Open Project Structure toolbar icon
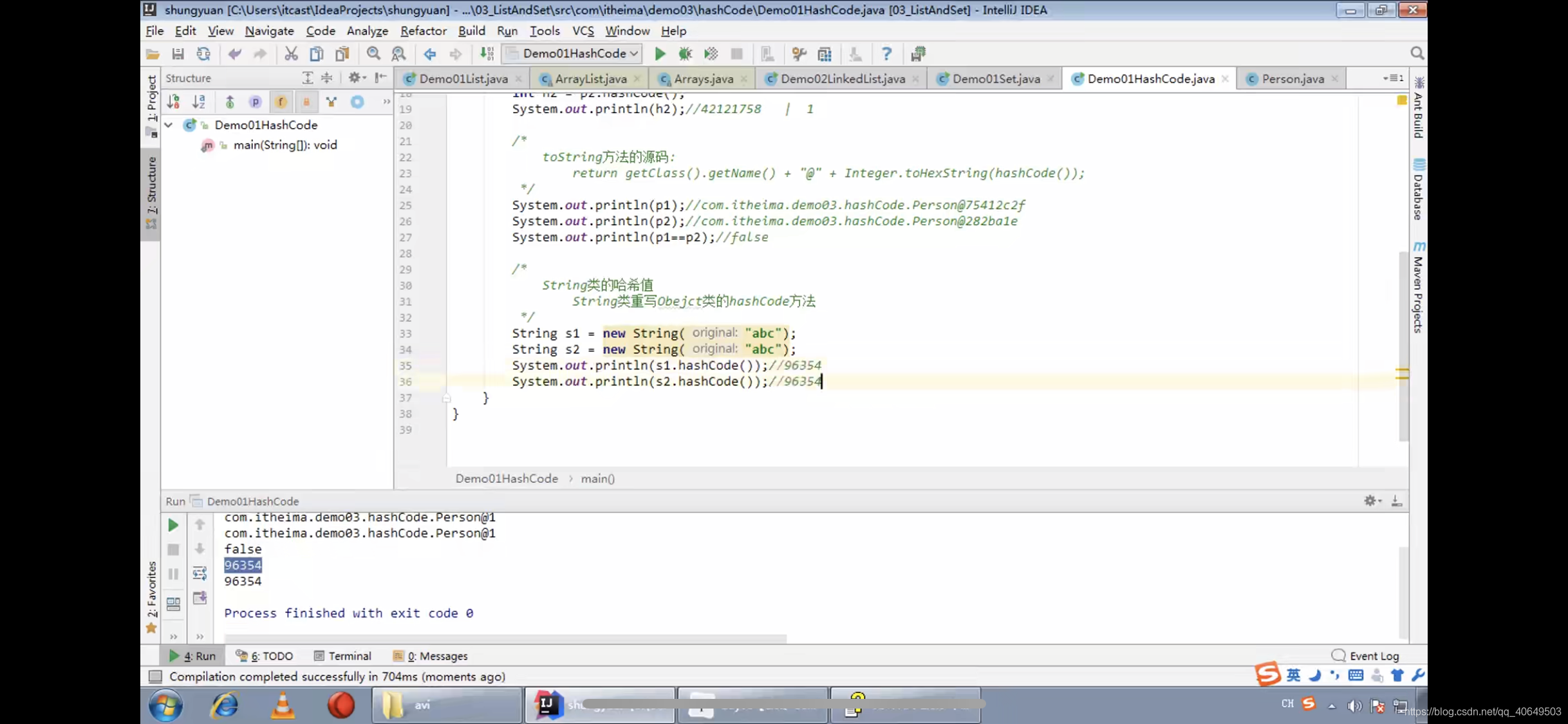This screenshot has height=724, width=1568. point(825,54)
